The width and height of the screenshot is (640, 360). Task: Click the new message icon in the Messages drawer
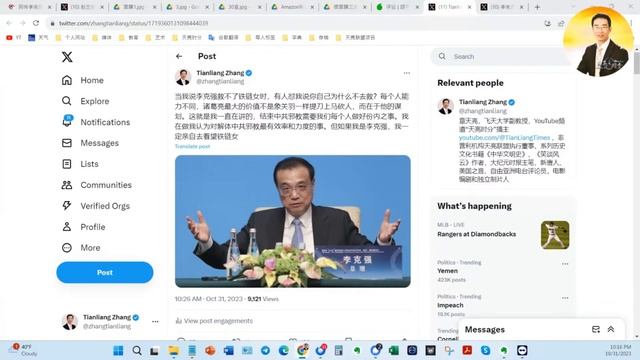596,329
